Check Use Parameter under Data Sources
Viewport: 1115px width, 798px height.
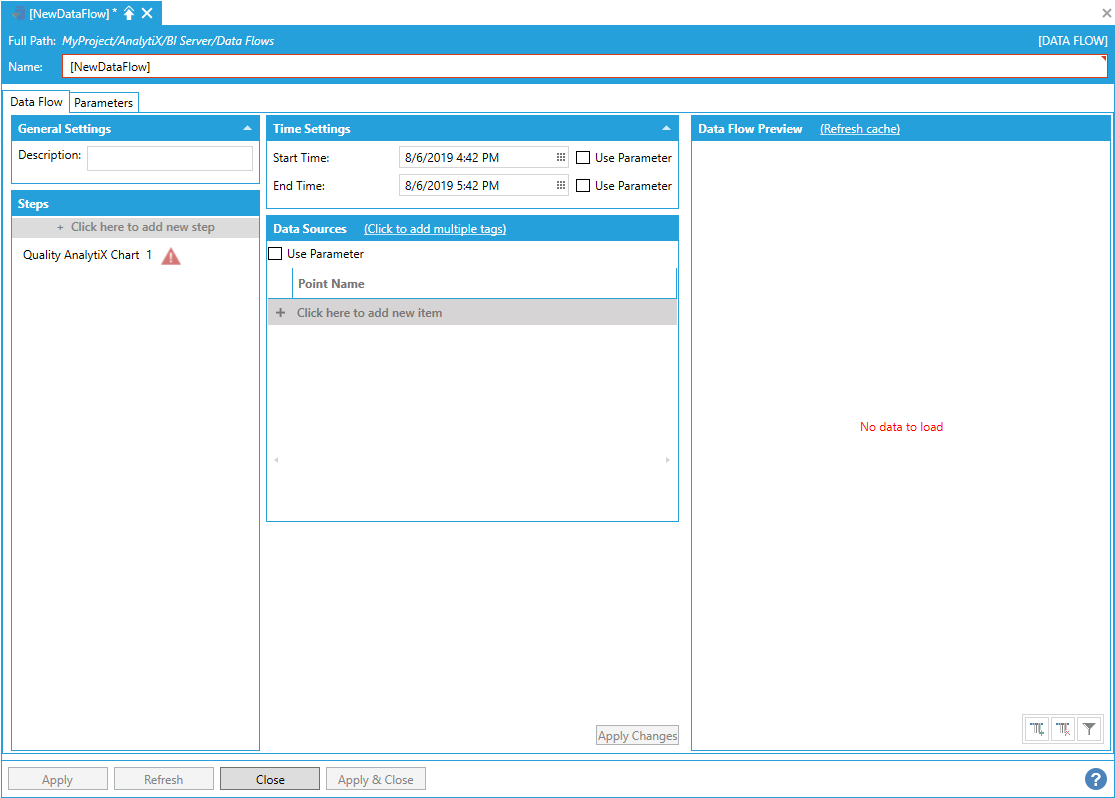point(275,254)
